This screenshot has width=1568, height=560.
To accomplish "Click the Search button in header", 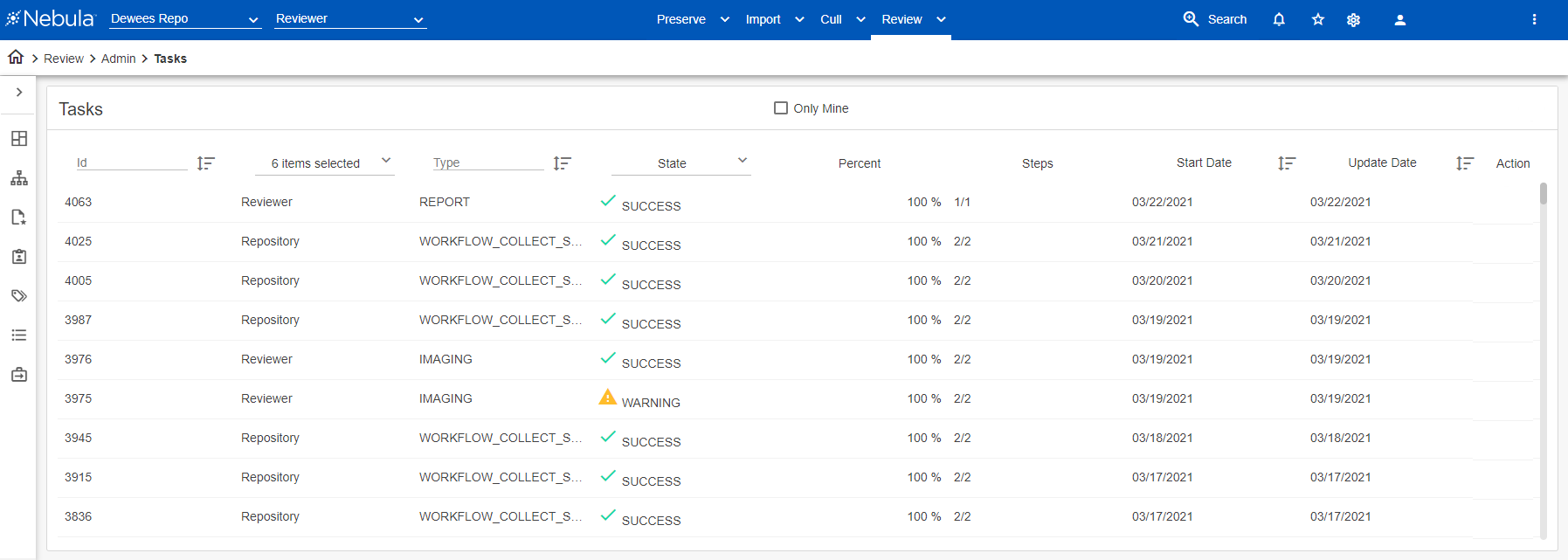I will point(1215,19).
